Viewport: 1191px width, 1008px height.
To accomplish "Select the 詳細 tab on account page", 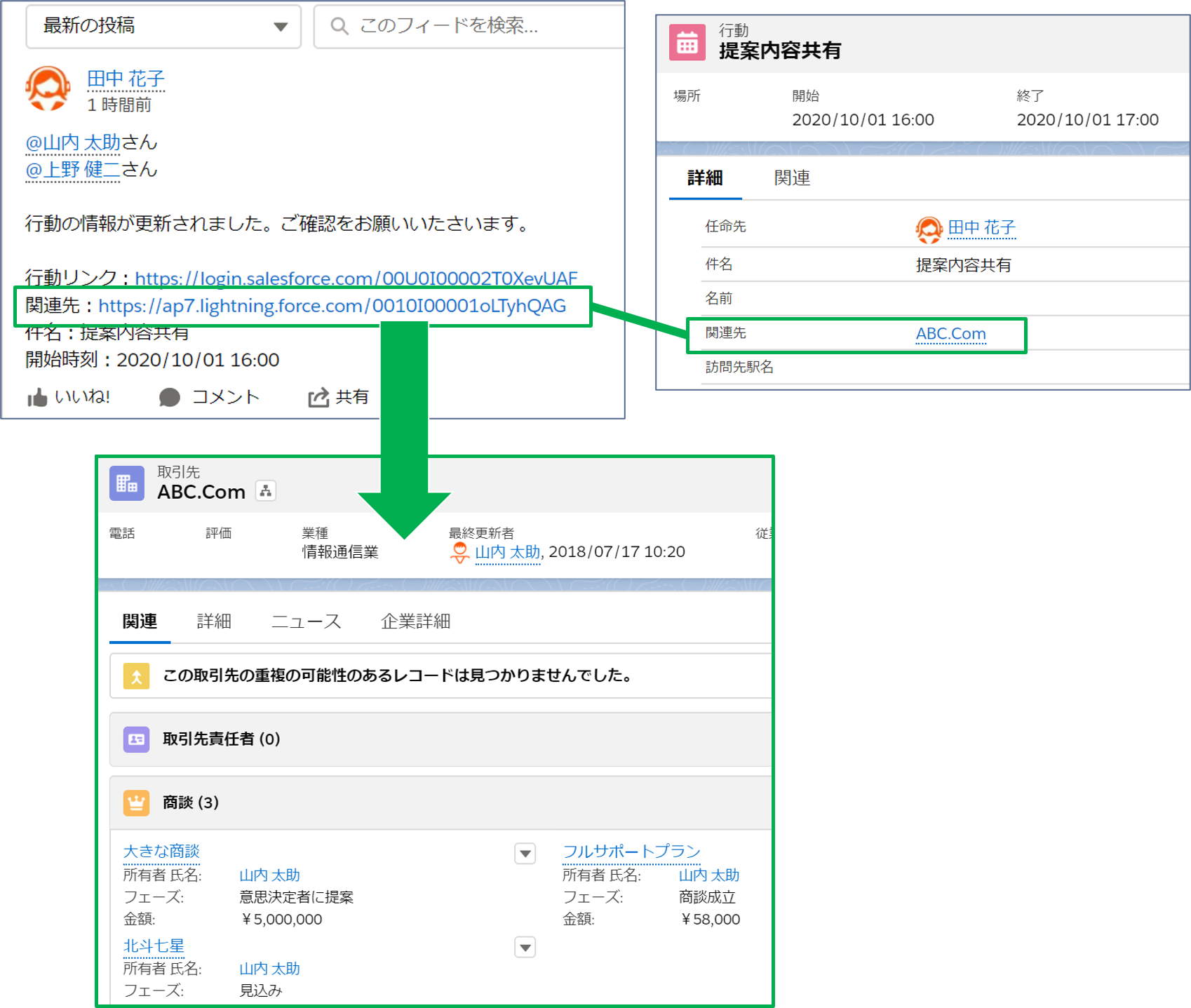I will pos(214,621).
